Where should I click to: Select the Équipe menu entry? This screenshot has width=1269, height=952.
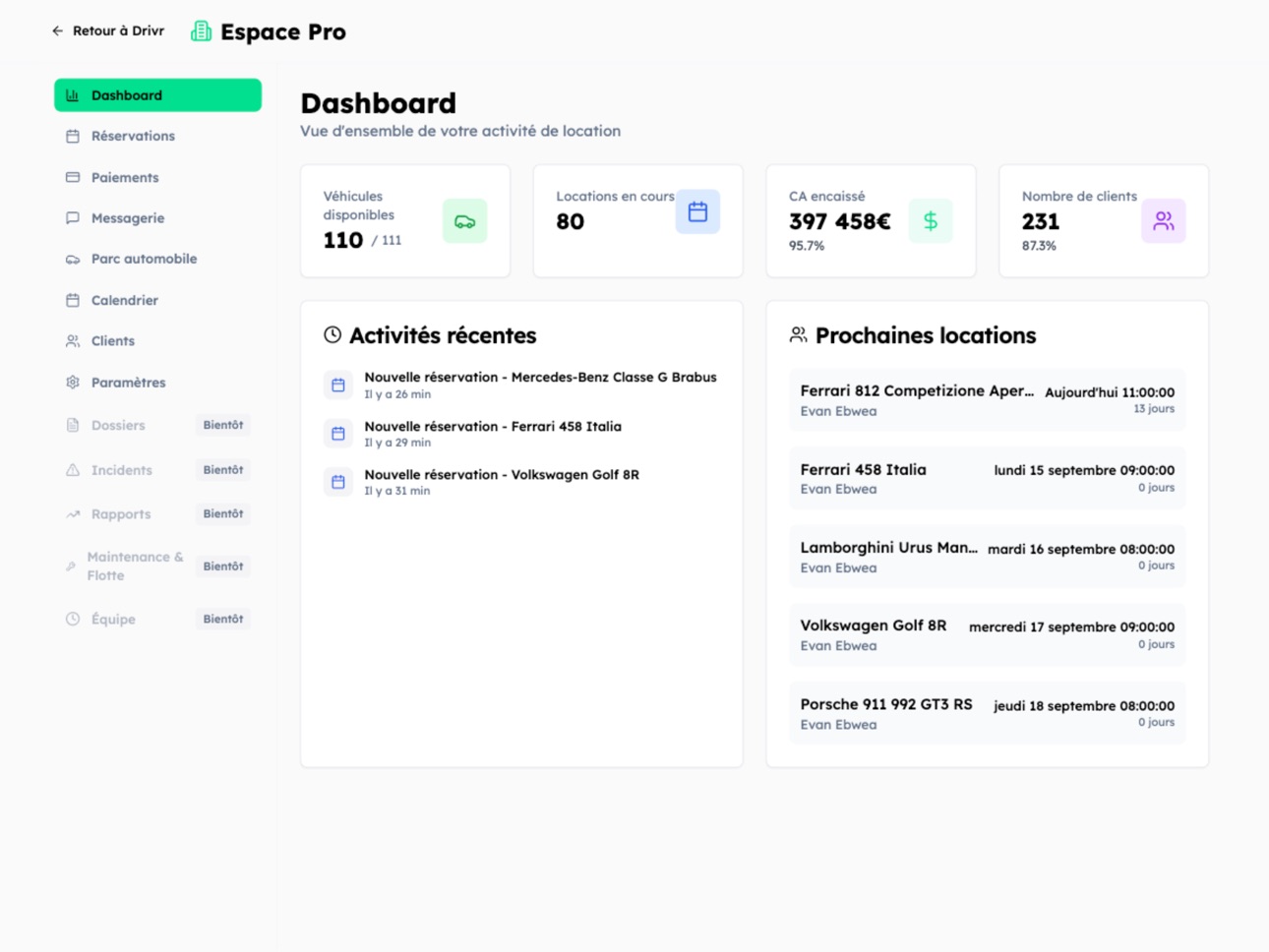(x=157, y=619)
